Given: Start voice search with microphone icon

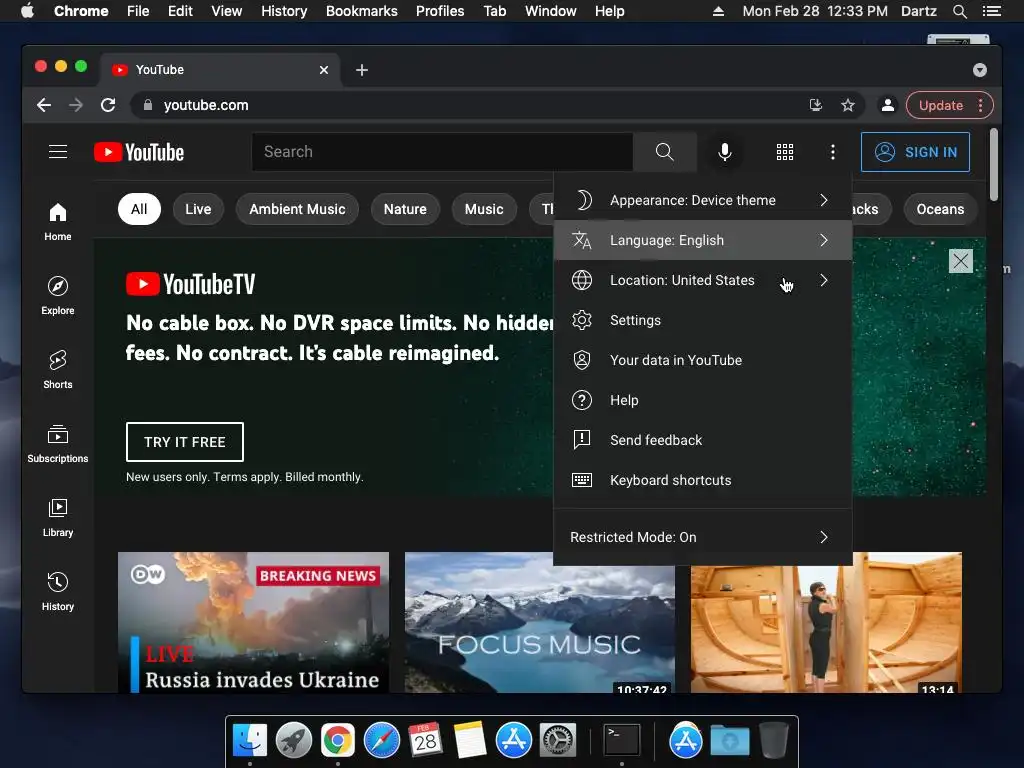Looking at the screenshot, I should (724, 152).
